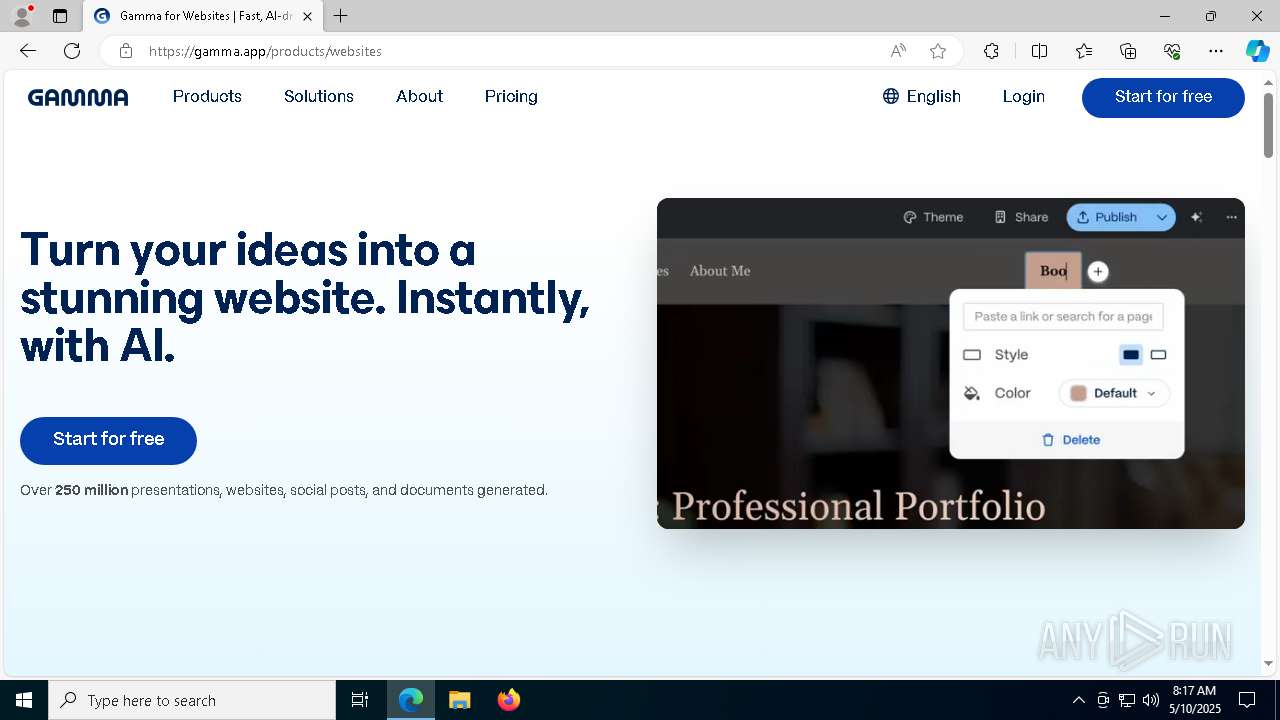Select the filled button style
Viewport: 1280px width, 720px height.
pyautogui.click(x=1131, y=355)
